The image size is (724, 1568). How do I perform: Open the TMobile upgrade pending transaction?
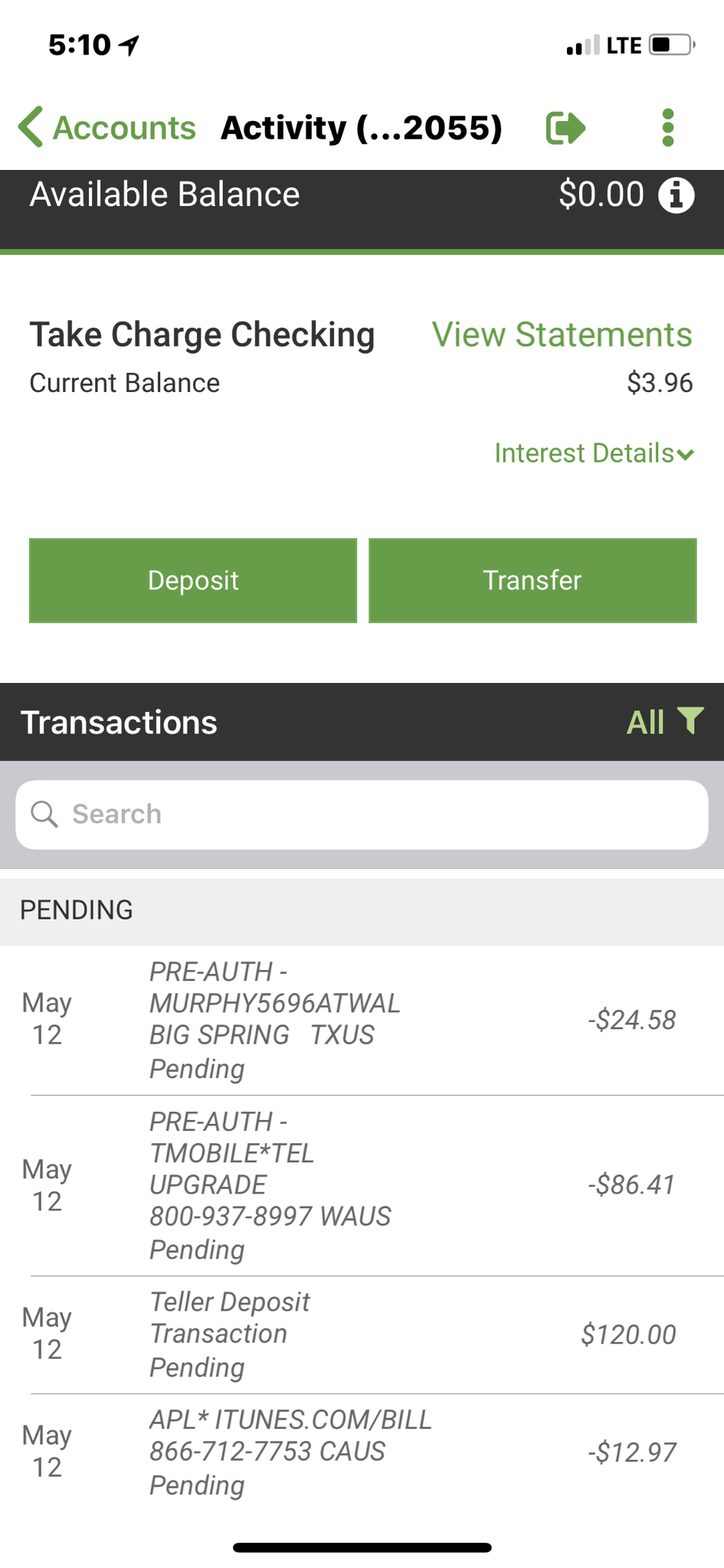point(362,1185)
